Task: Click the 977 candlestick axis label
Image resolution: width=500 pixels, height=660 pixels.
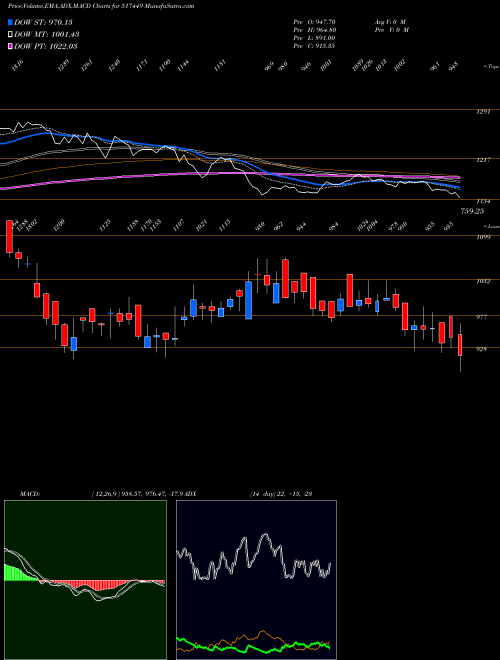Action: tap(481, 317)
